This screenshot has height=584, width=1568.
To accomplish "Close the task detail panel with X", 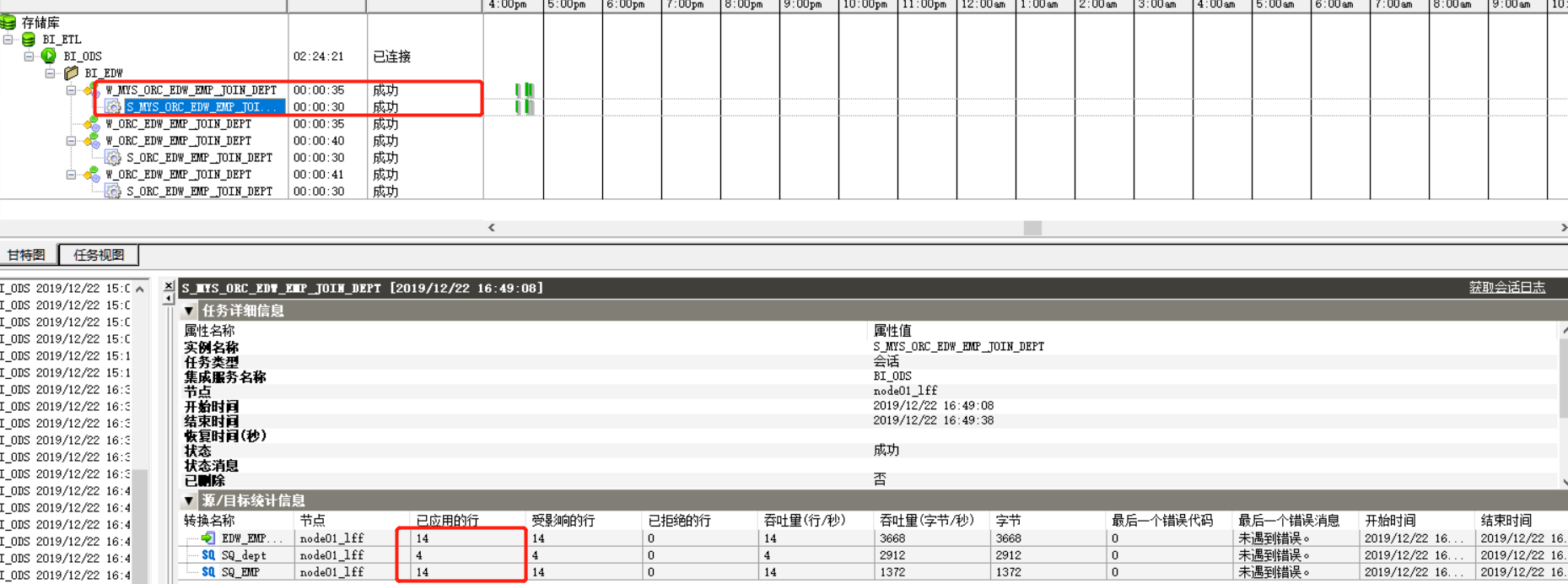I will [x=169, y=286].
